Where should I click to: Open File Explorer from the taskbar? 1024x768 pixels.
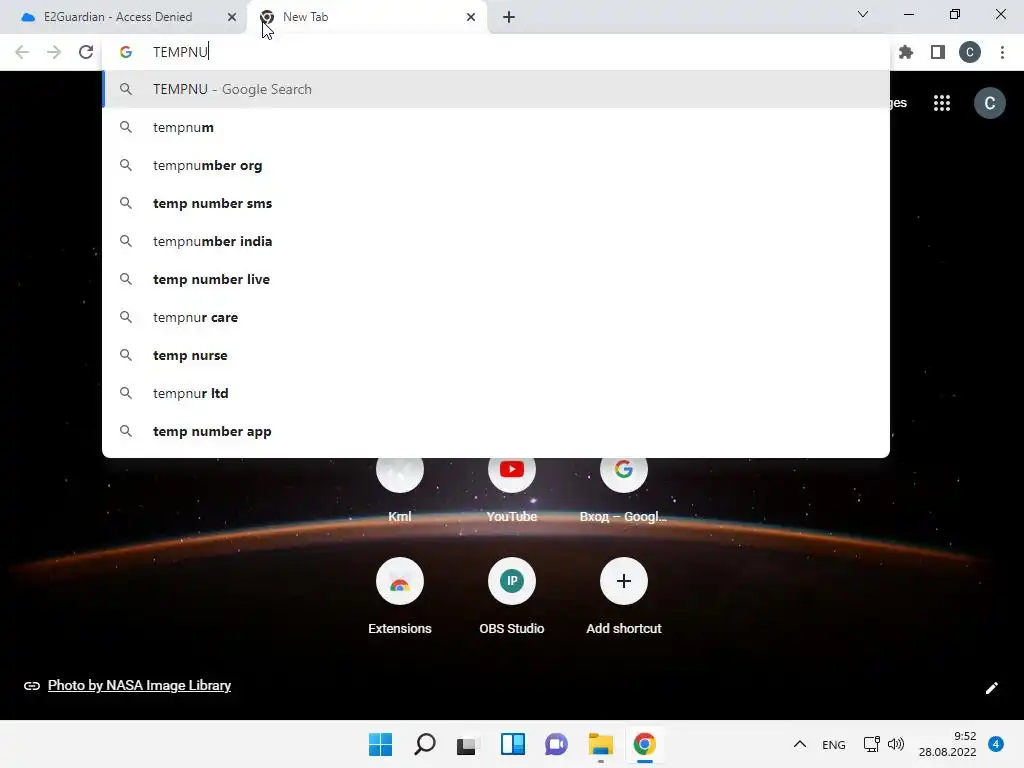tap(600, 744)
